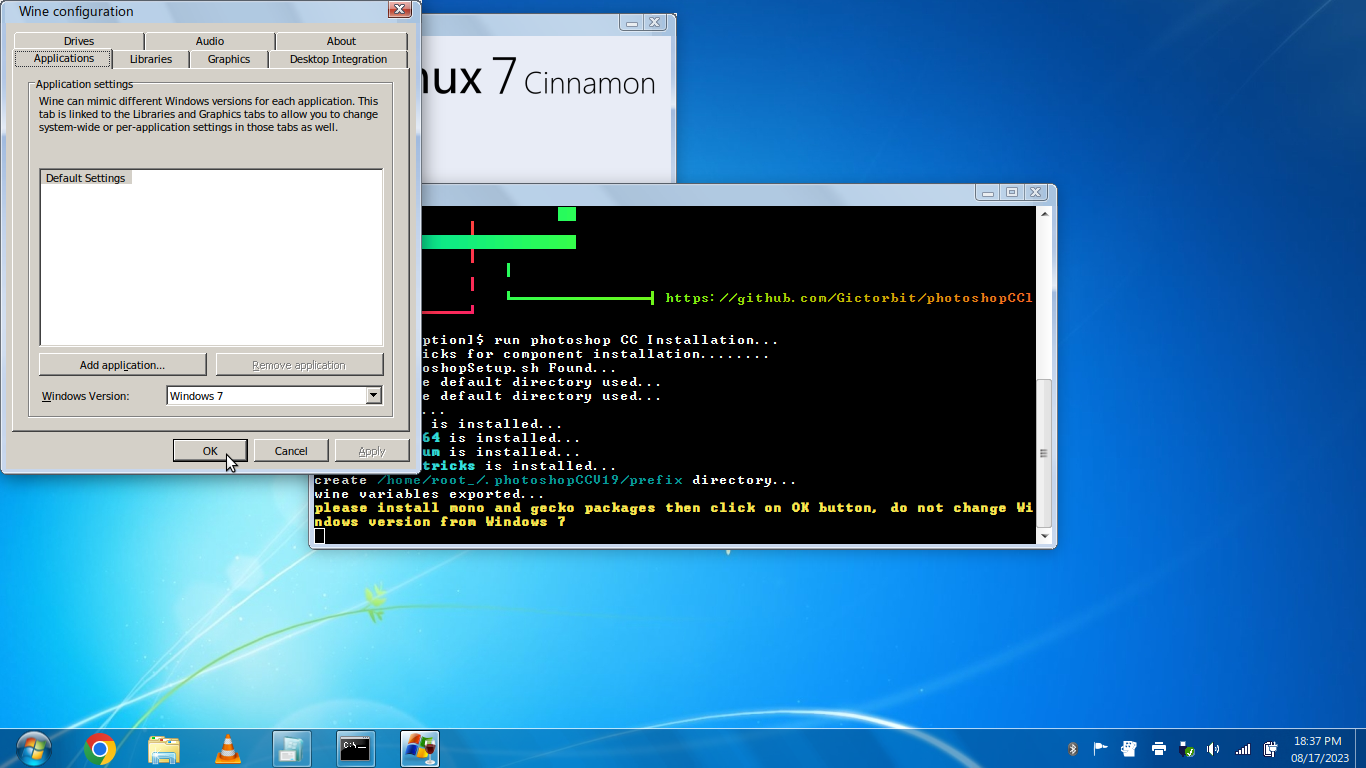Image resolution: width=1366 pixels, height=768 pixels.
Task: Switch to the Drives tab
Action: 79,41
